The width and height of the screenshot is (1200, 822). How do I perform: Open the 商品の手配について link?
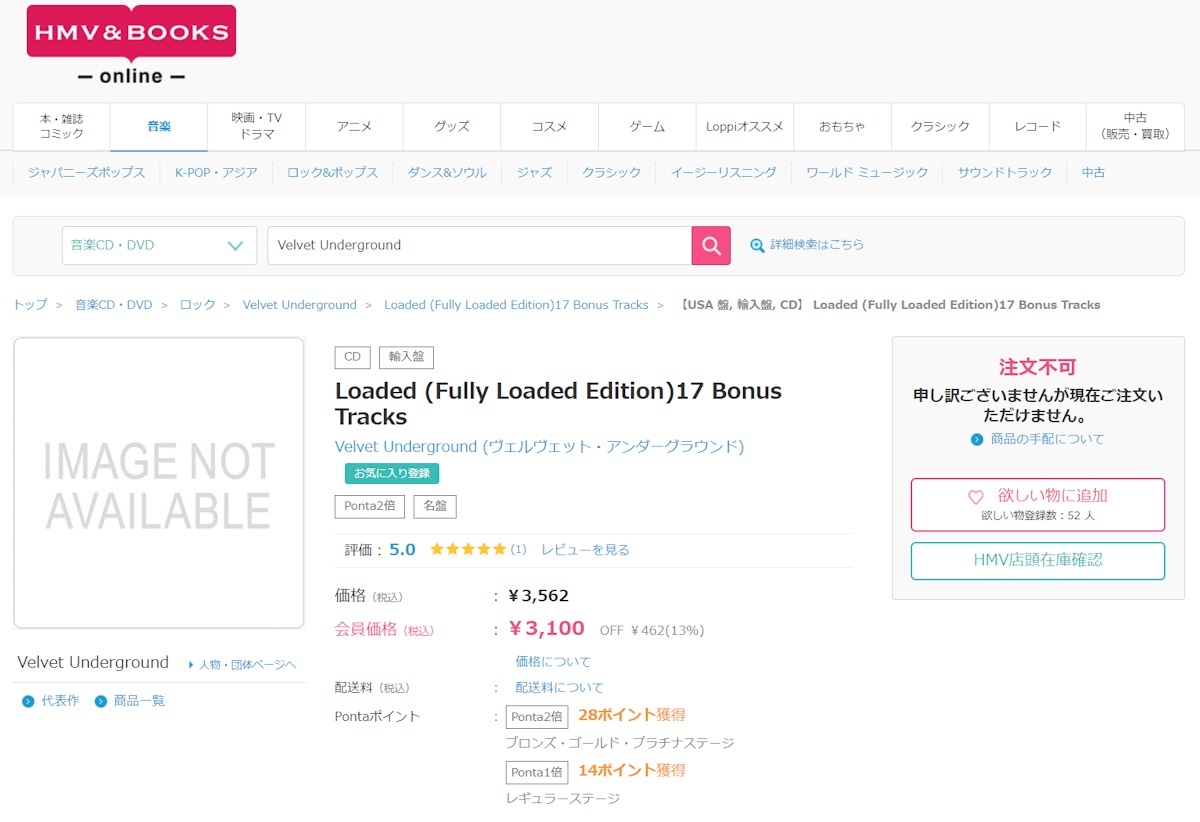1048,440
